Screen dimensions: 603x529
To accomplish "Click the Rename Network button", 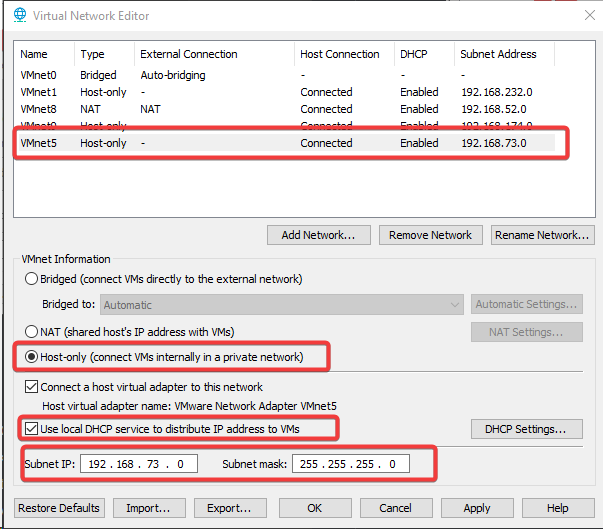I will (543, 235).
